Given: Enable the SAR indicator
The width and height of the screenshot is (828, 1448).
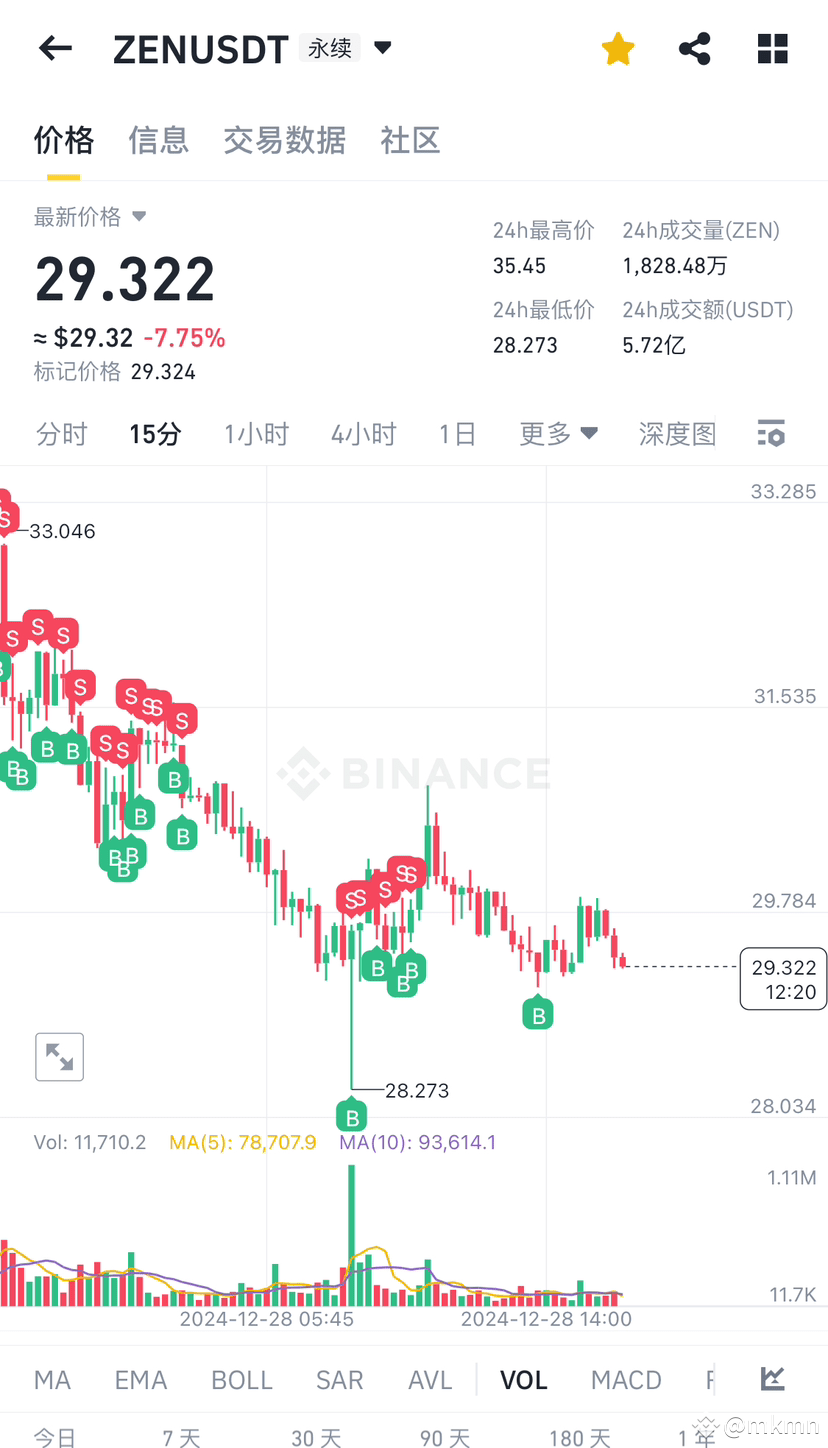Looking at the screenshot, I should (x=339, y=1379).
